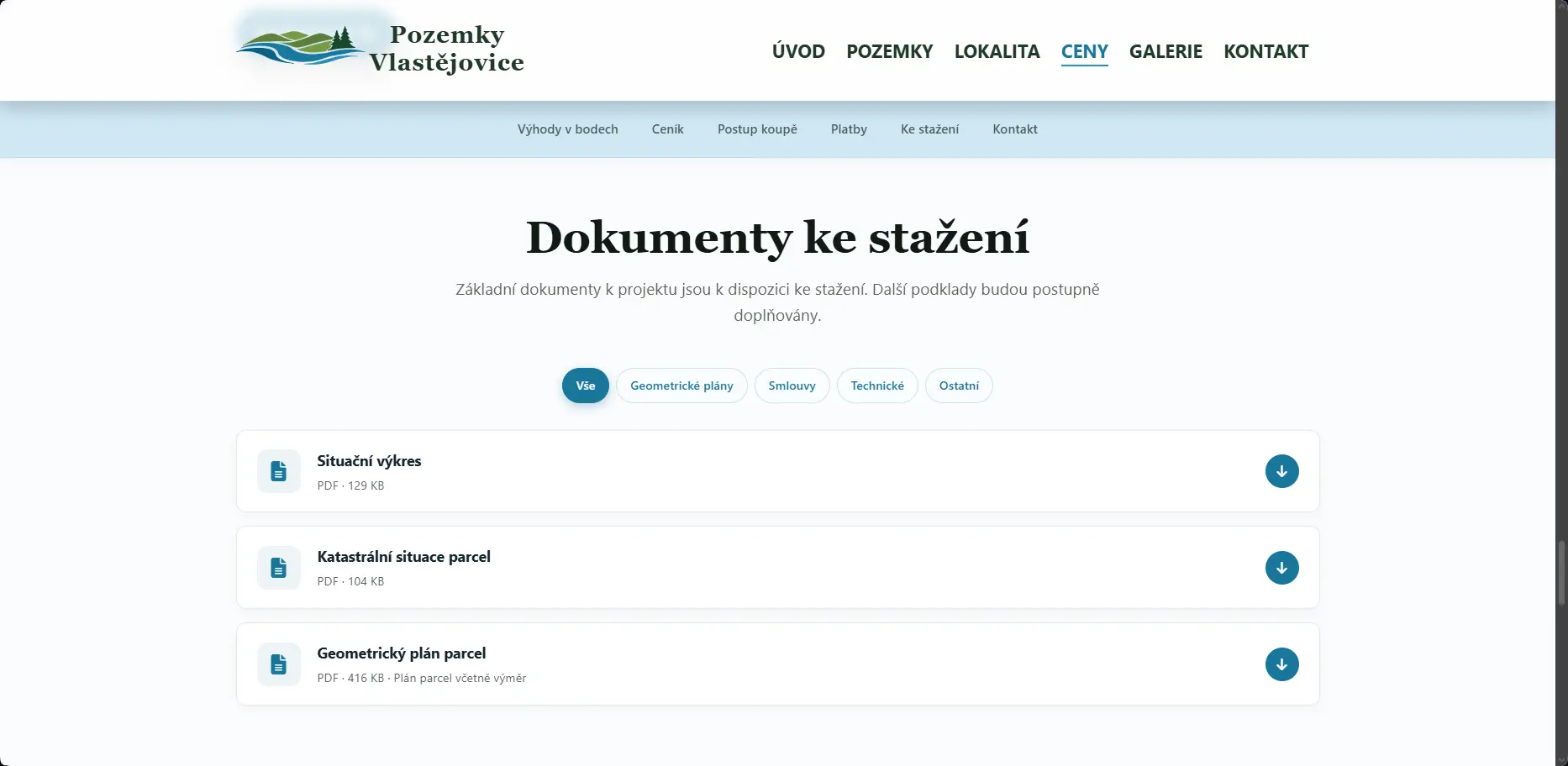
Task: Click the Katastrální situace parcel file icon
Action: click(x=278, y=567)
